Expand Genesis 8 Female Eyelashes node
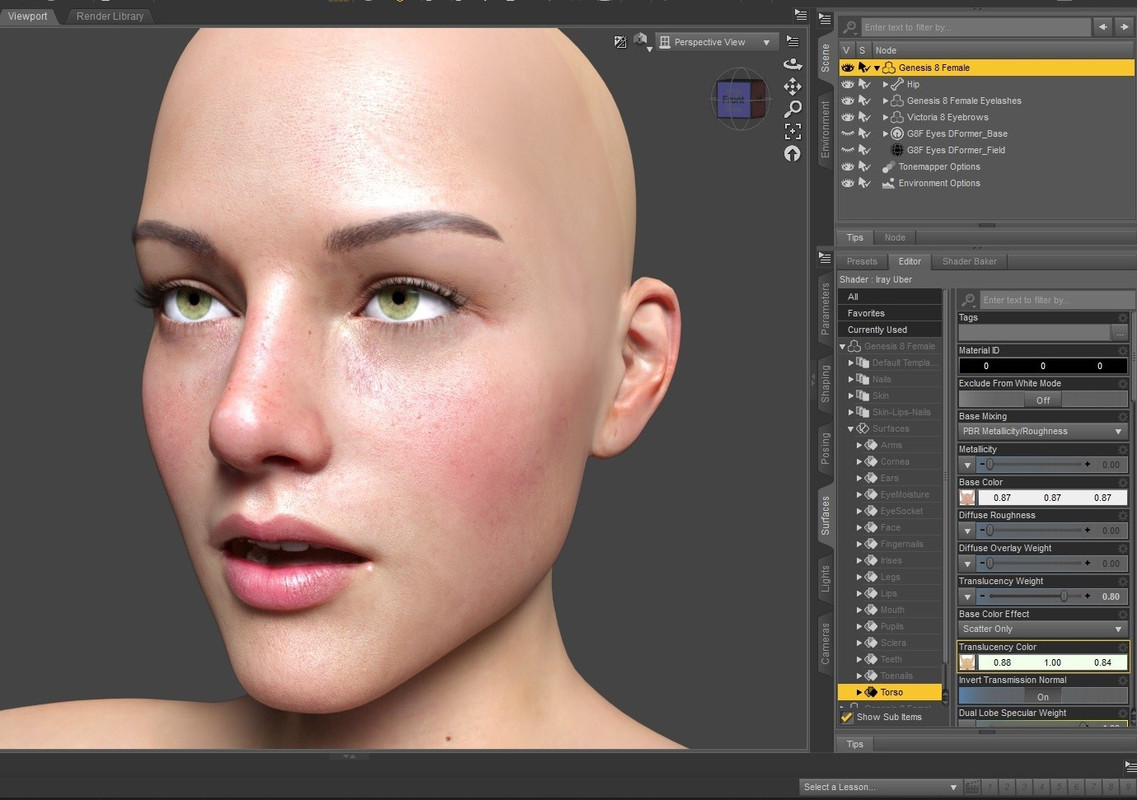This screenshot has width=1137, height=800. pyautogui.click(x=885, y=101)
